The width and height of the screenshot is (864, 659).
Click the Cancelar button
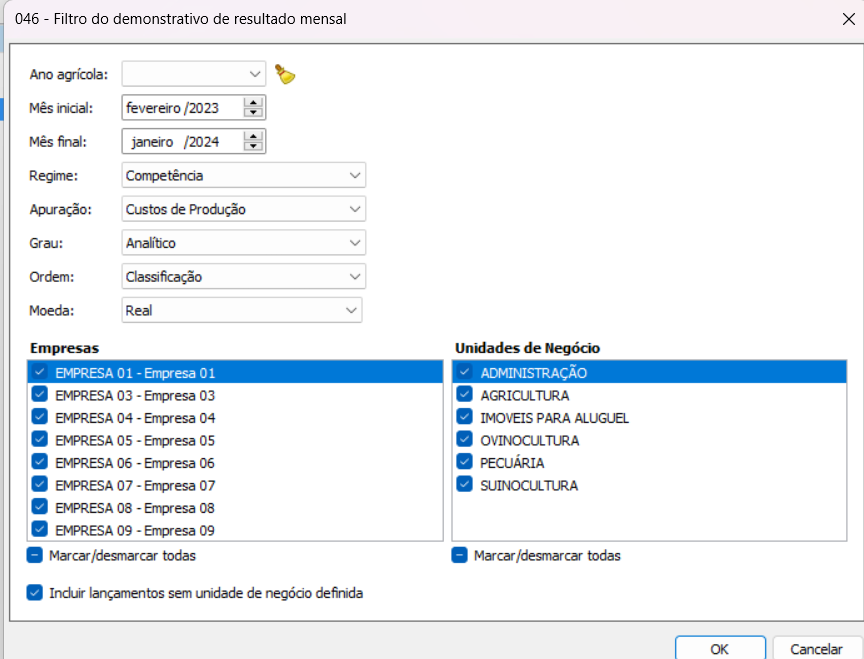[x=816, y=648]
